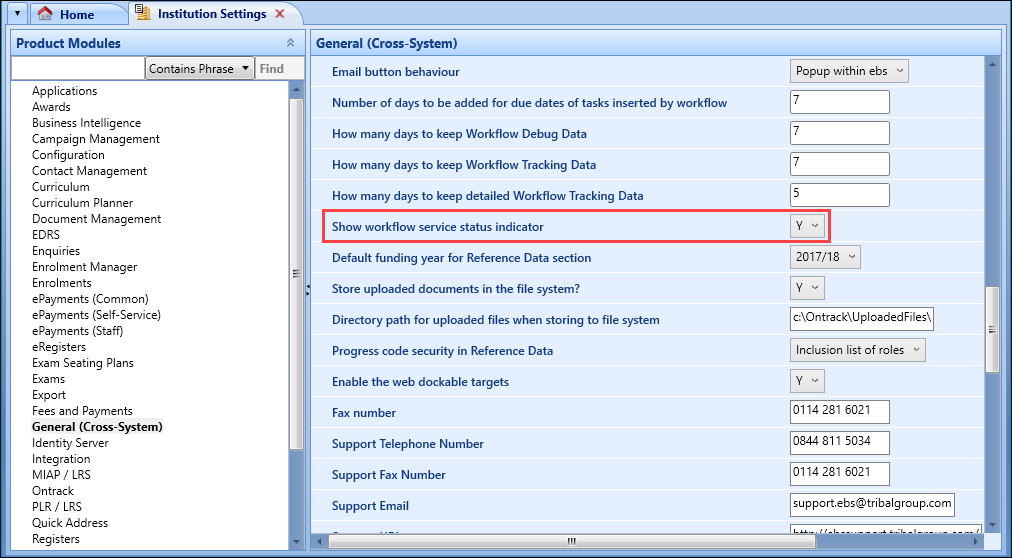The height and width of the screenshot is (558, 1012).
Task: Collapse the Product Modules panel
Action: pos(290,43)
